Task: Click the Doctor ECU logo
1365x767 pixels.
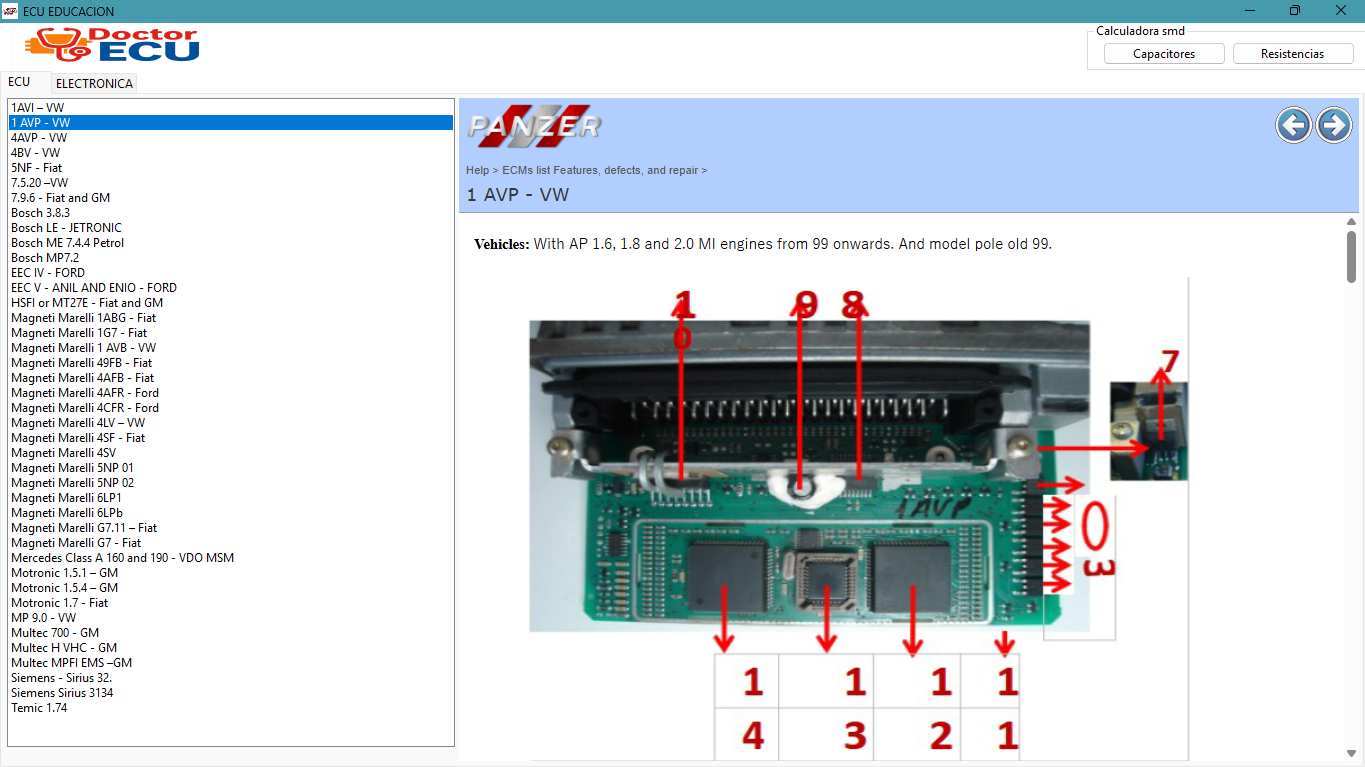Action: 112,45
